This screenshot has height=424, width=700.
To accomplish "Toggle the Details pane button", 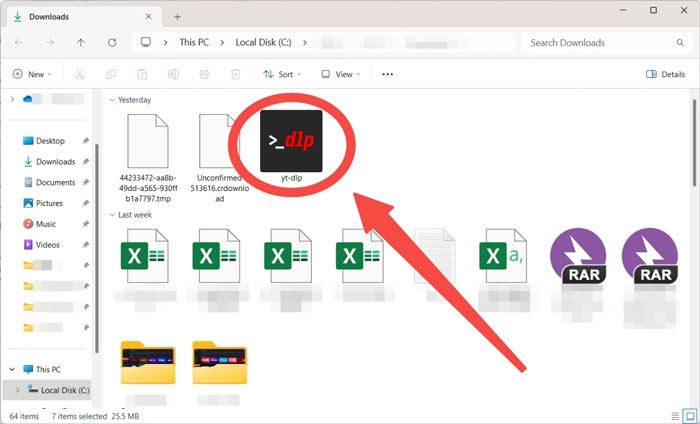I will tap(665, 74).
